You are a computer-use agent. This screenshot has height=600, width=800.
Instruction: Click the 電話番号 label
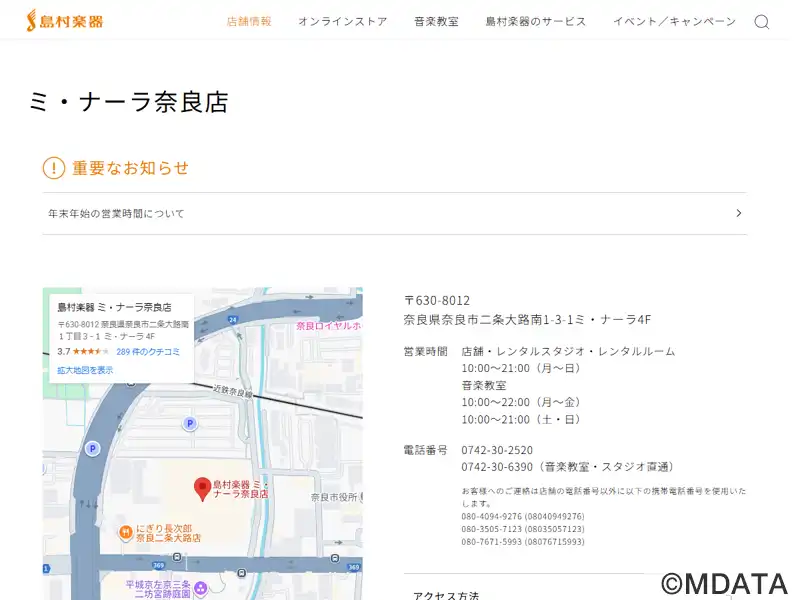tap(426, 450)
